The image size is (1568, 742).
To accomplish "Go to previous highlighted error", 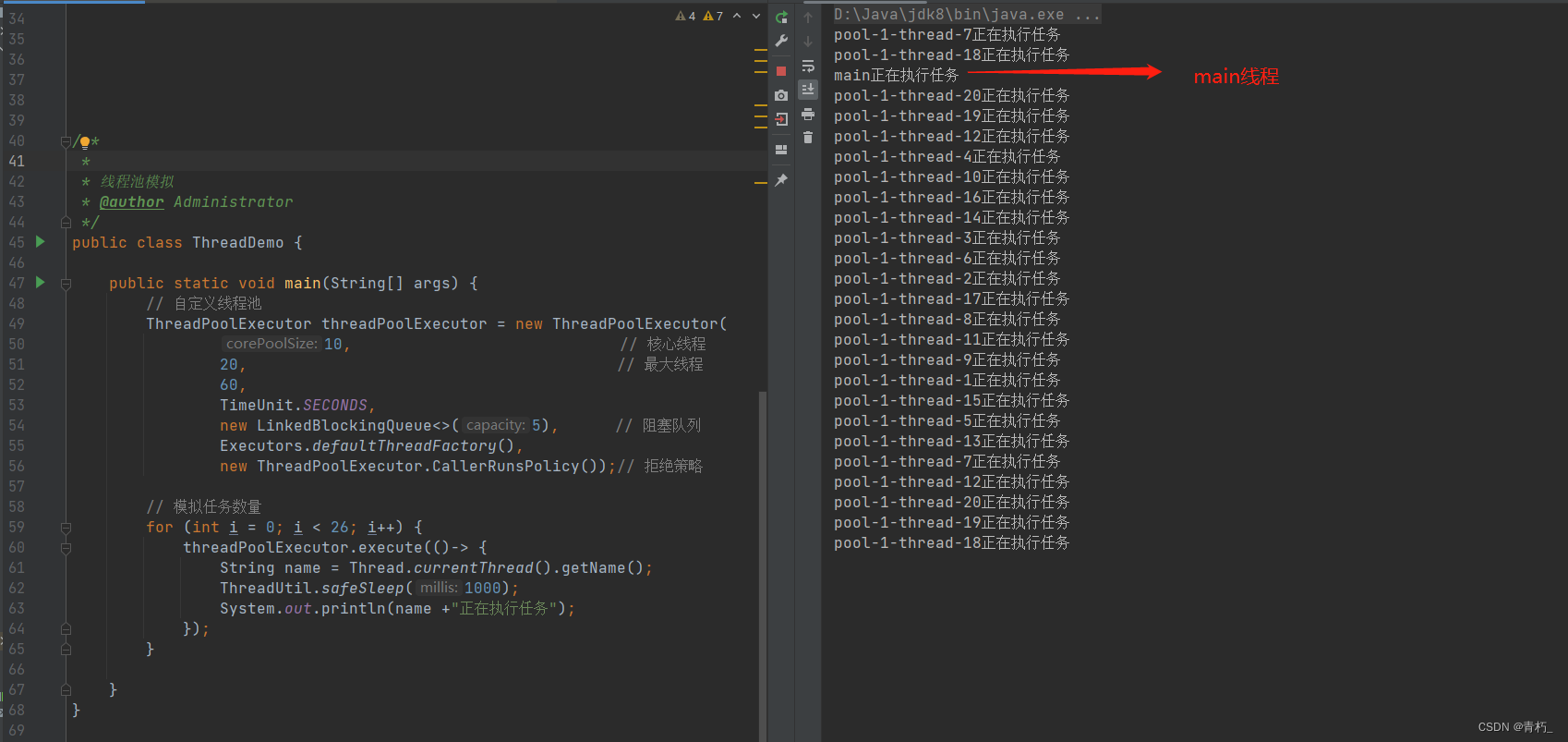I will (737, 16).
